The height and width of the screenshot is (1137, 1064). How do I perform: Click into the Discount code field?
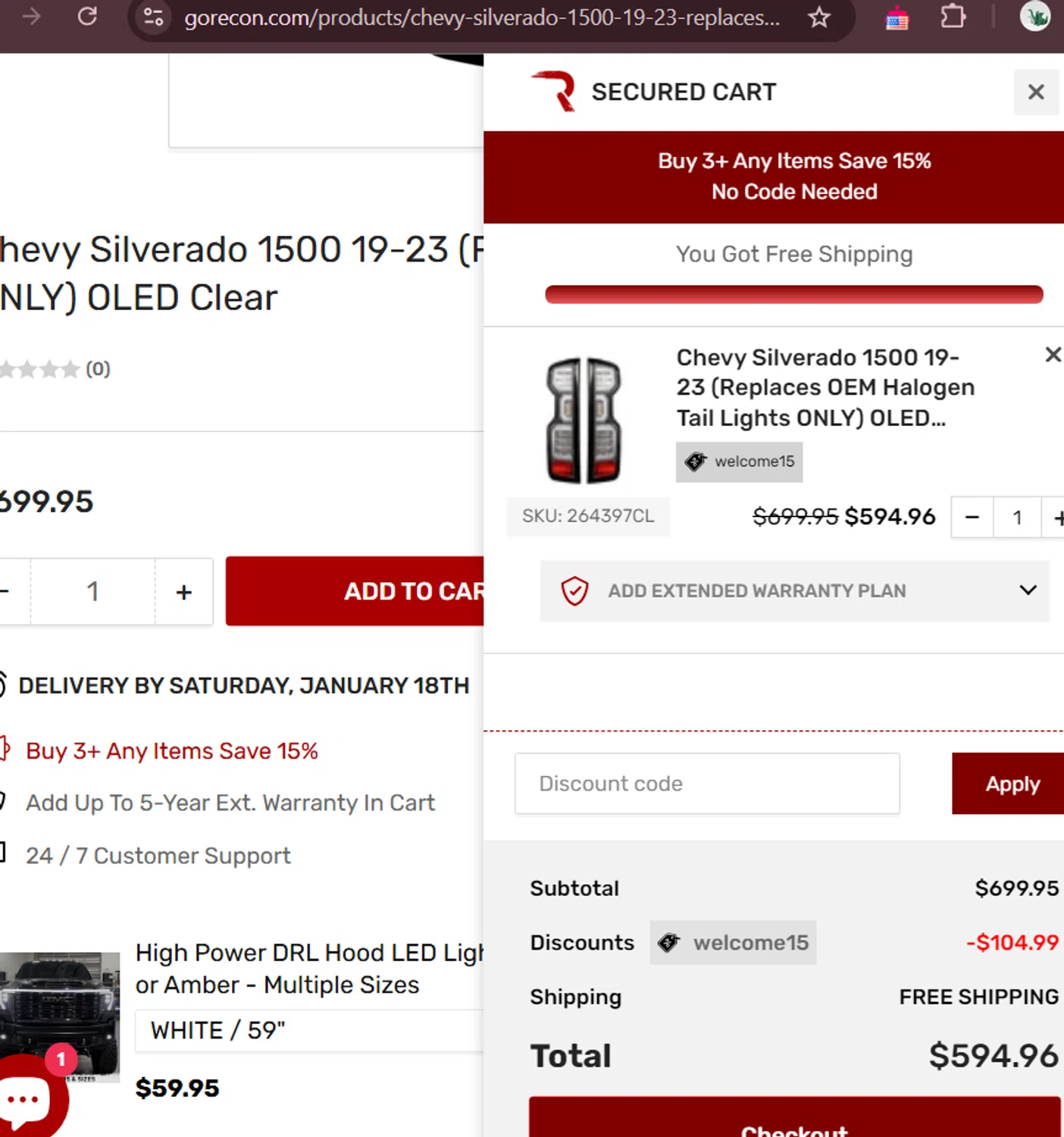pyautogui.click(x=707, y=784)
